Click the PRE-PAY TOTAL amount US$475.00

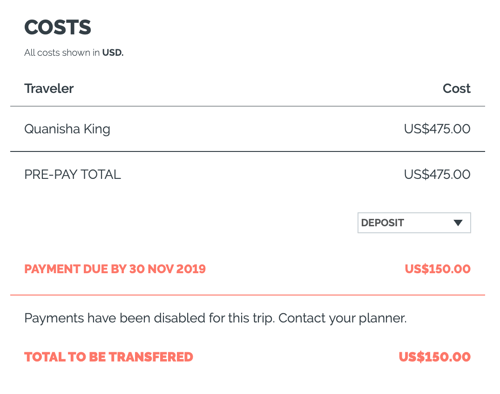point(437,174)
